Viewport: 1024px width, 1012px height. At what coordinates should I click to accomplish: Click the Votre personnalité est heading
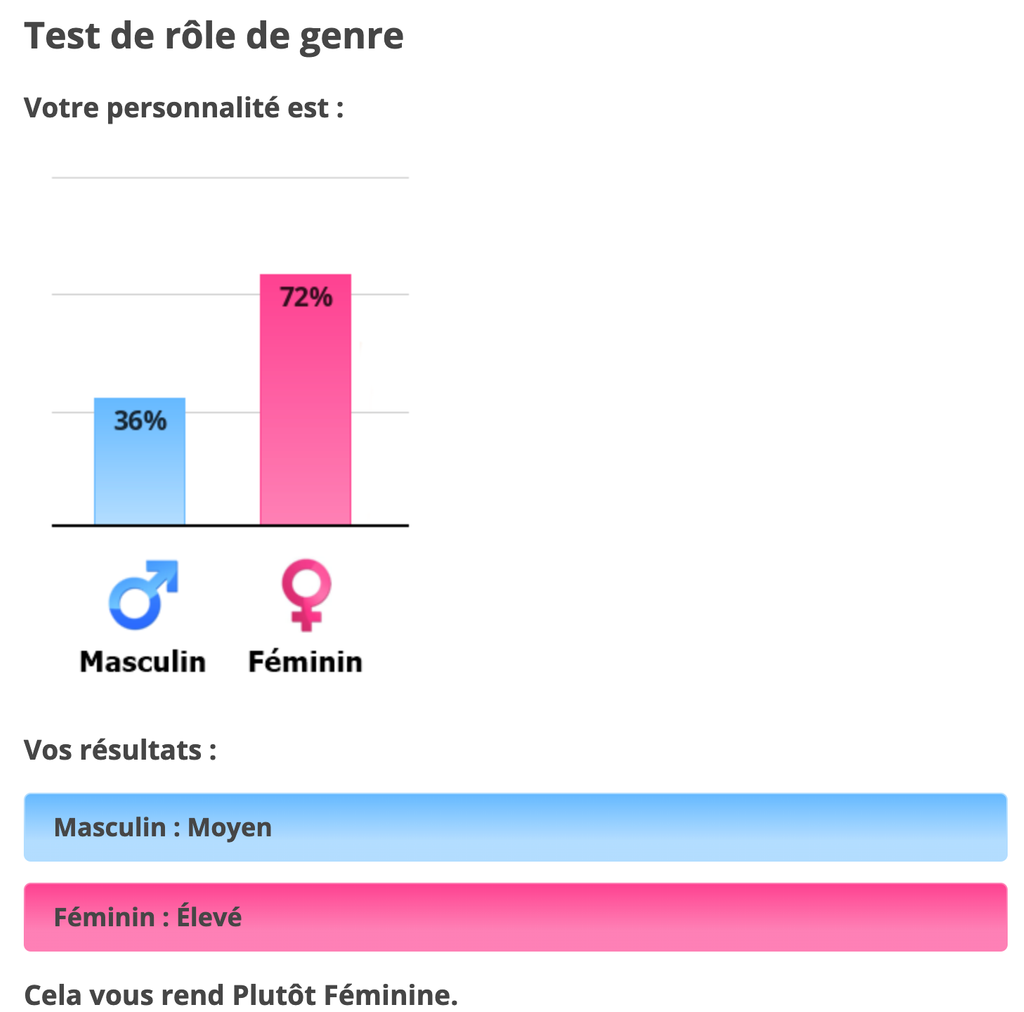[x=184, y=107]
